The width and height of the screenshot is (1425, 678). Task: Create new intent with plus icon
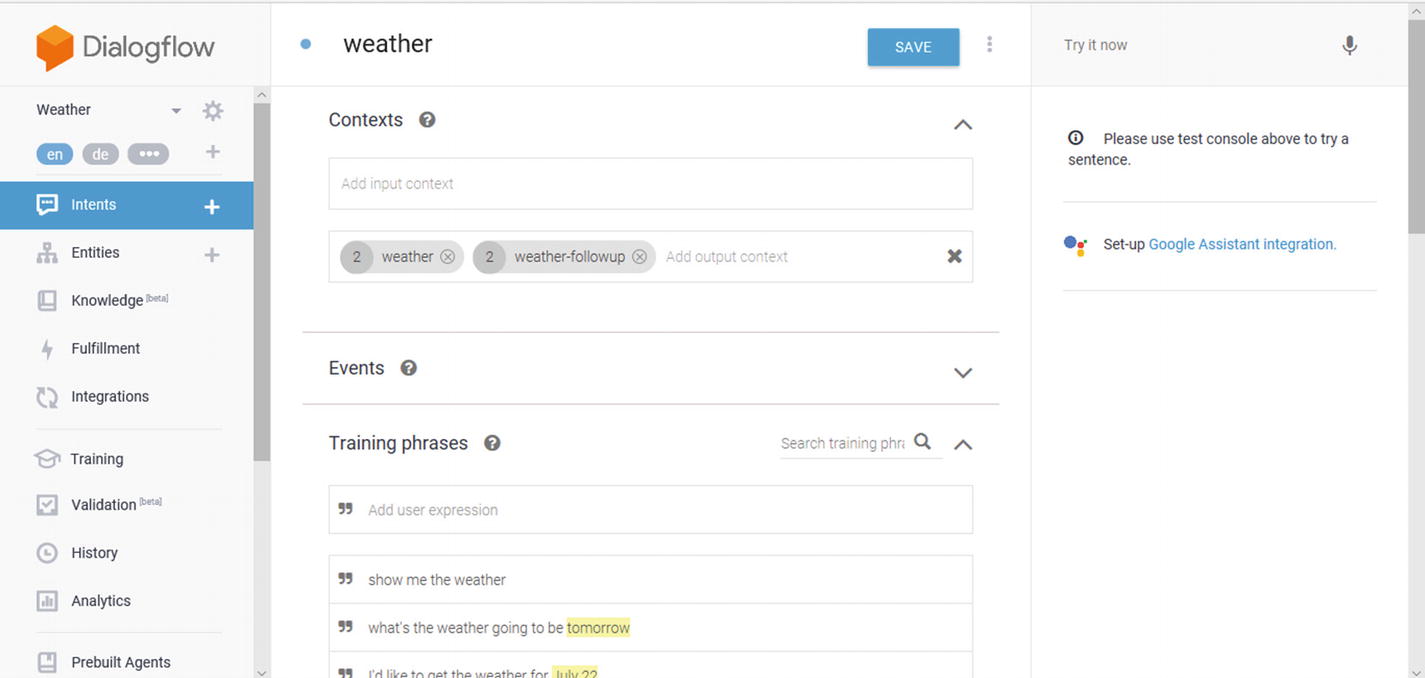coord(212,206)
